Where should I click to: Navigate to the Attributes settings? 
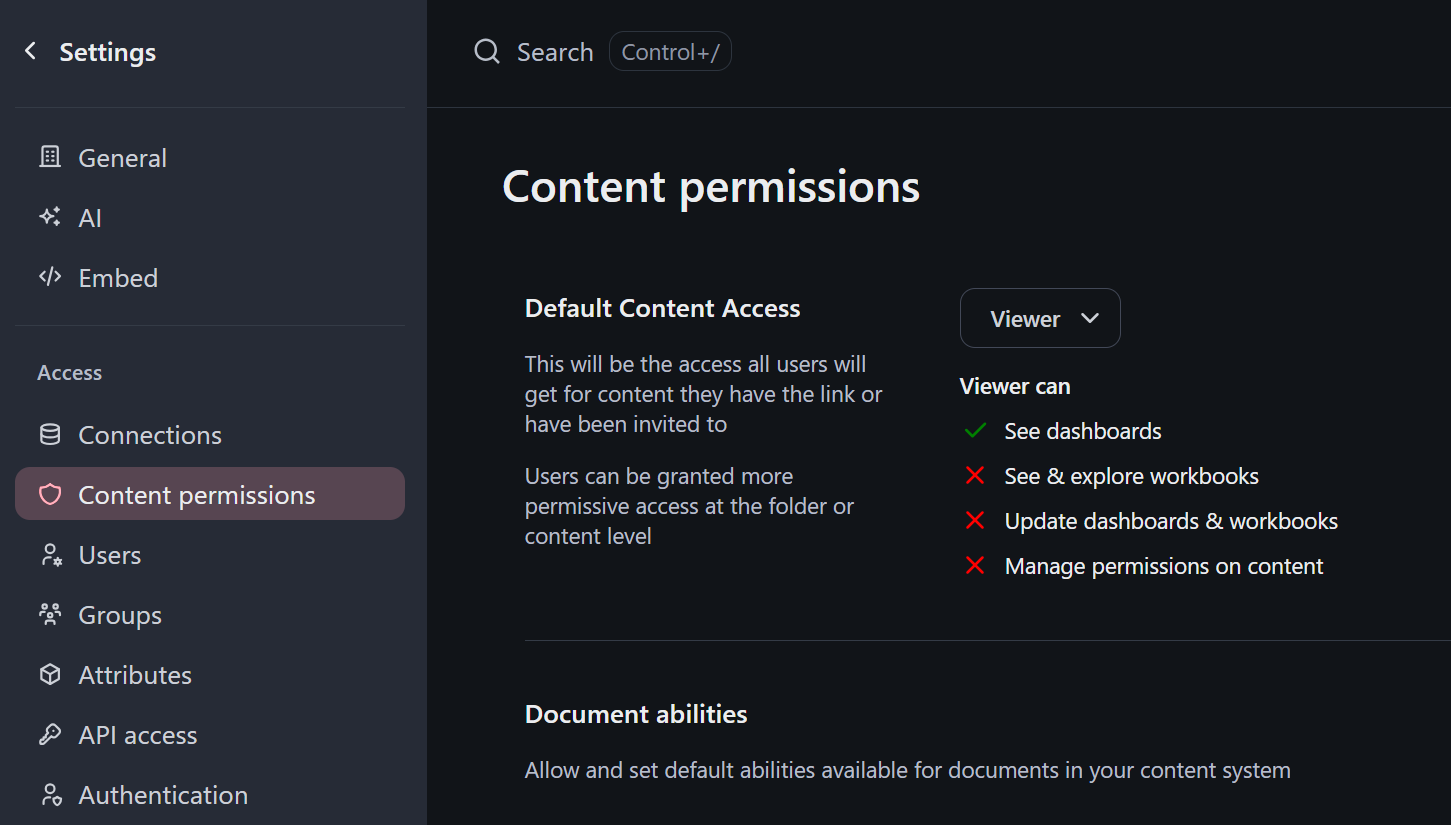[x=135, y=675]
